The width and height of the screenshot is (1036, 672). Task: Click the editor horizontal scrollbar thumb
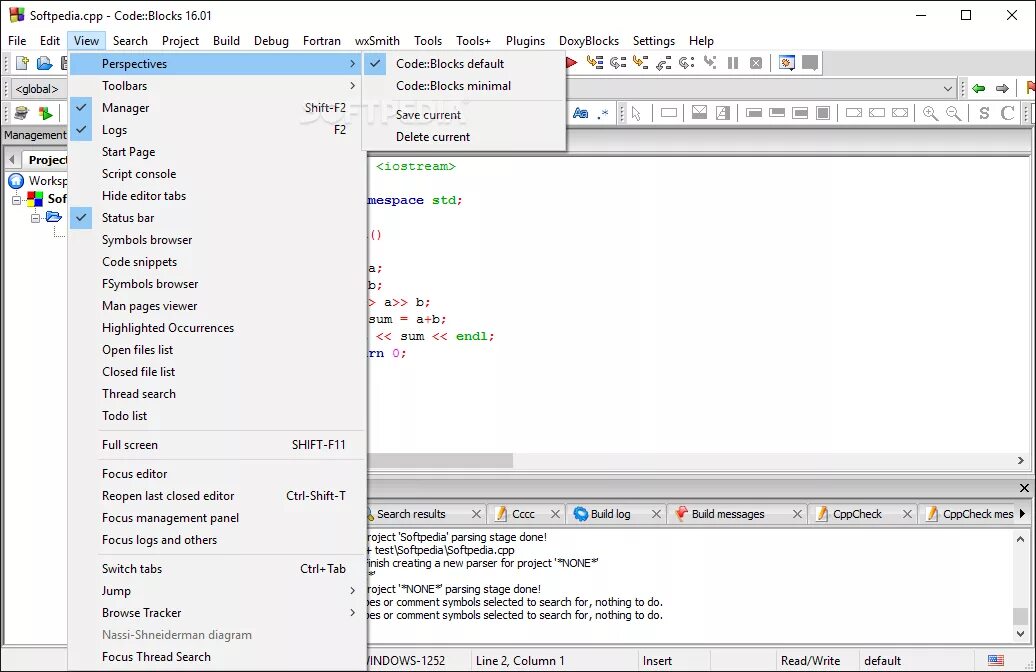click(x=439, y=461)
